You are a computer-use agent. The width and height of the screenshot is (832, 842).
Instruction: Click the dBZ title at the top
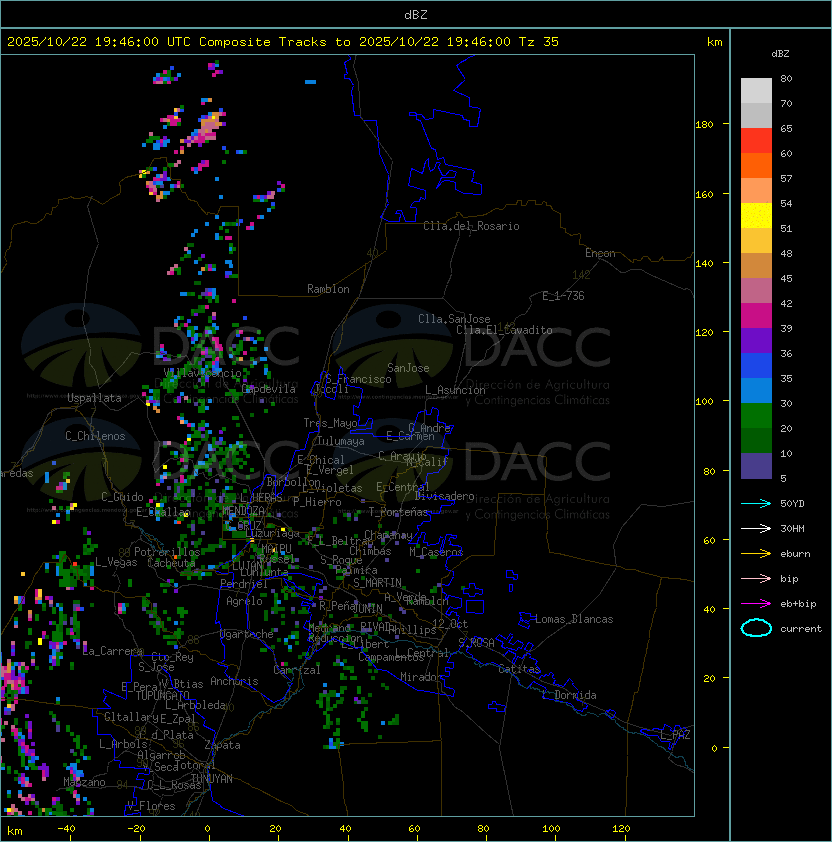point(416,14)
